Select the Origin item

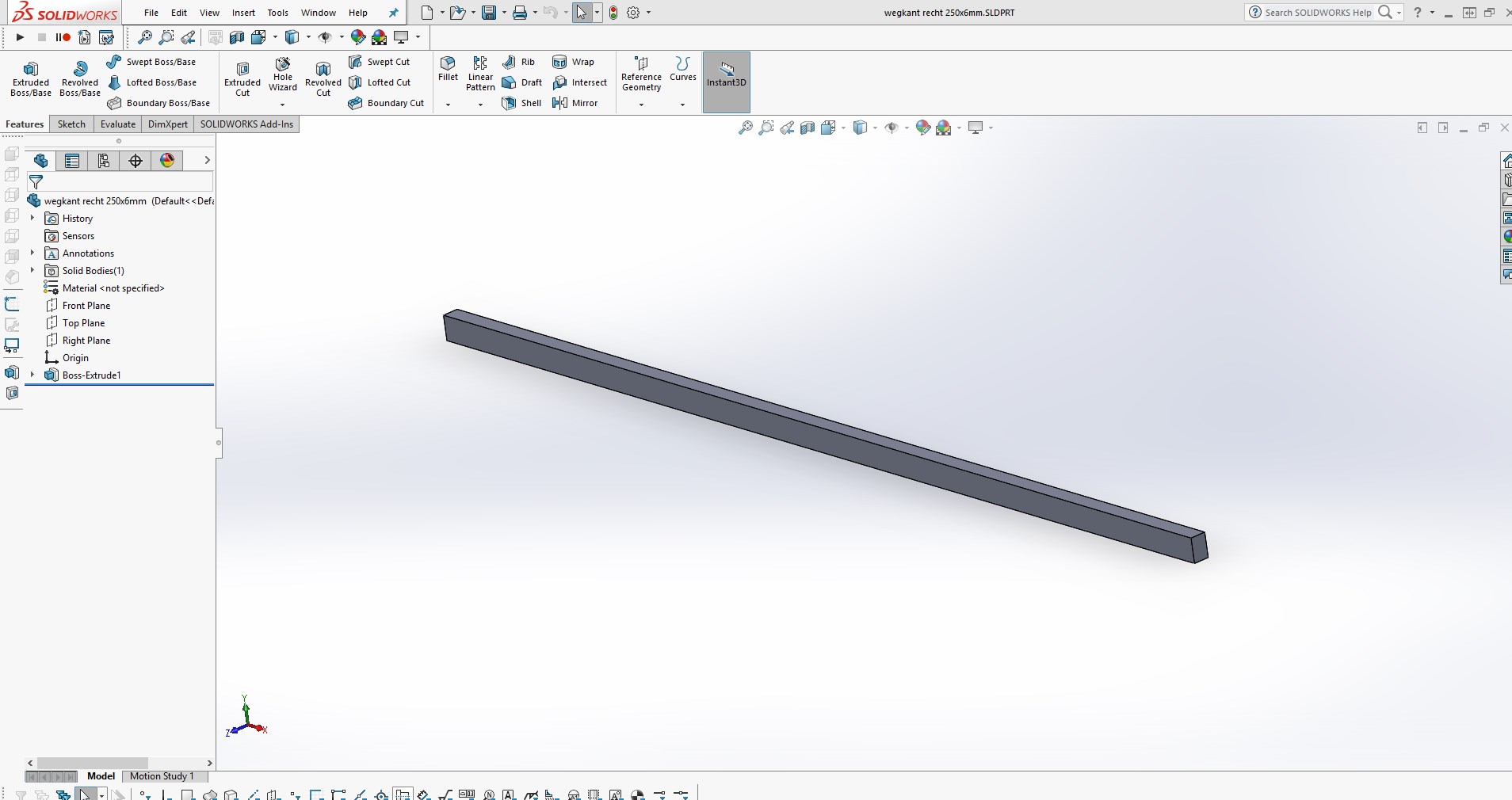tap(67, 357)
